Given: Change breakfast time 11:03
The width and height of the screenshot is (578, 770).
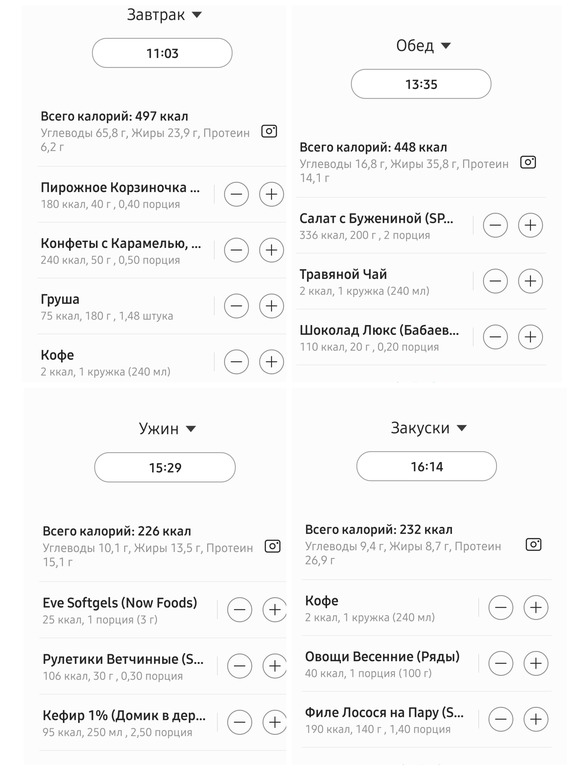Looking at the screenshot, I should point(162,53).
